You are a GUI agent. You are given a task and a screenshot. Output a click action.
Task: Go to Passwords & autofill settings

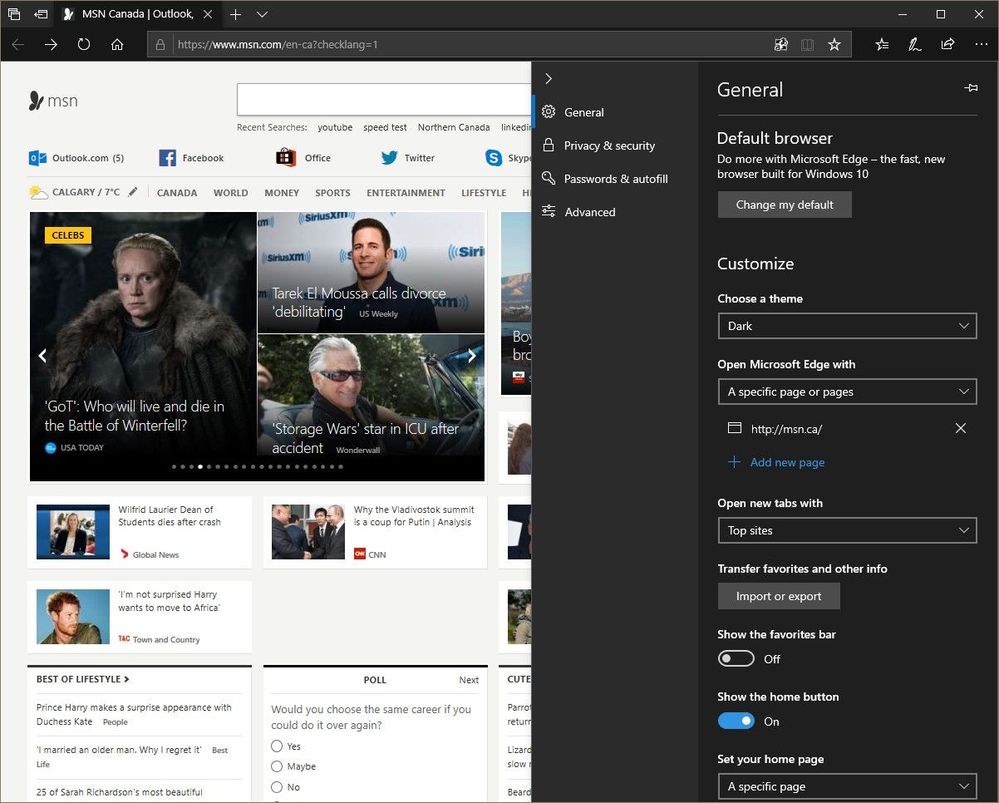point(615,179)
